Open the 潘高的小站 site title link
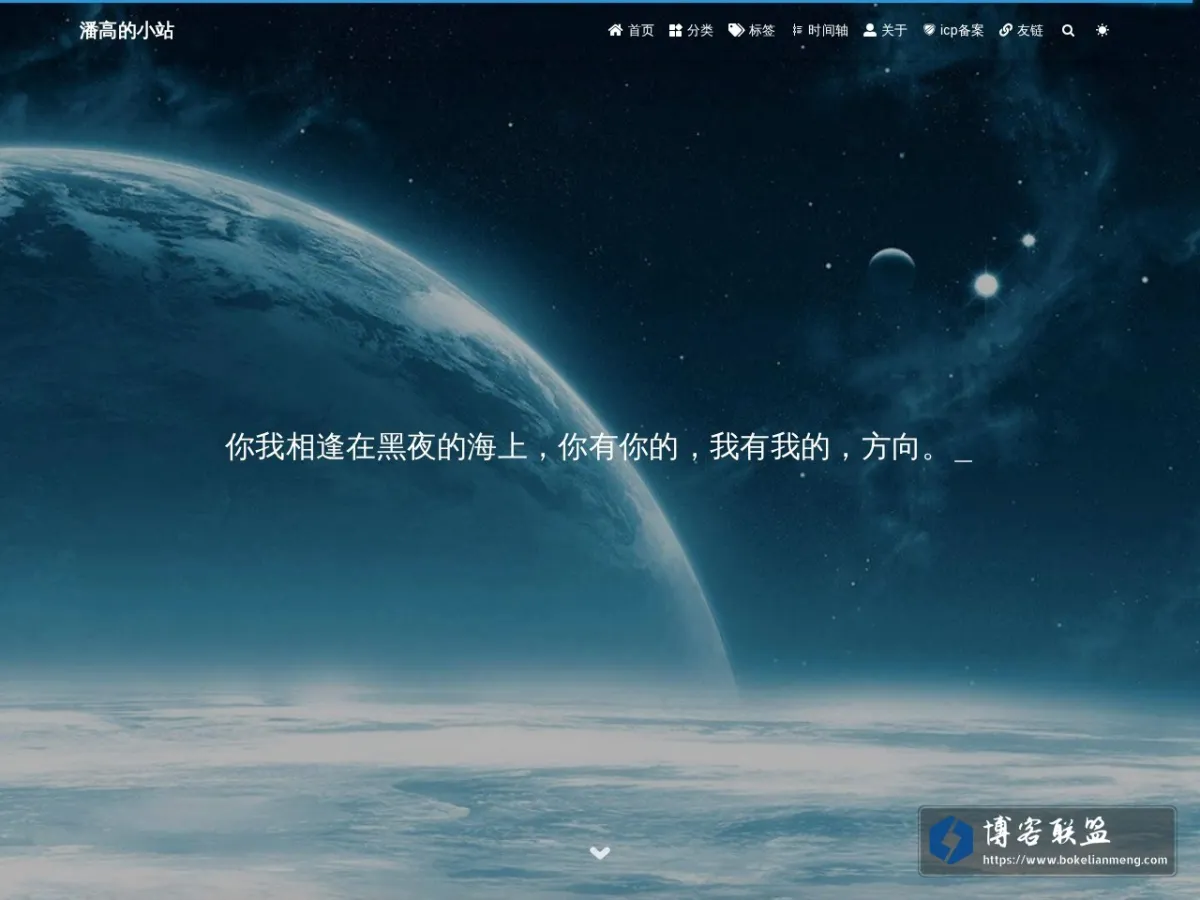 point(127,31)
